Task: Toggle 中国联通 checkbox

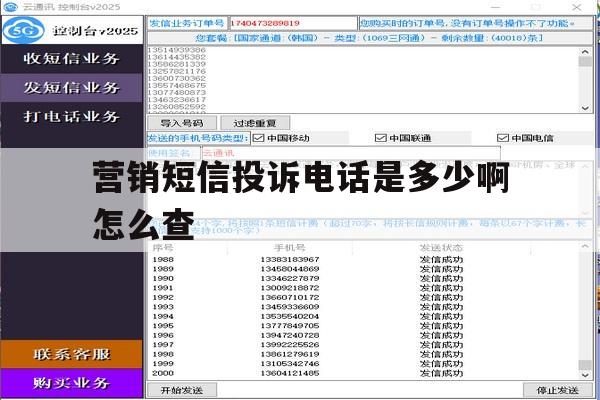Action: pyautogui.click(x=380, y=138)
